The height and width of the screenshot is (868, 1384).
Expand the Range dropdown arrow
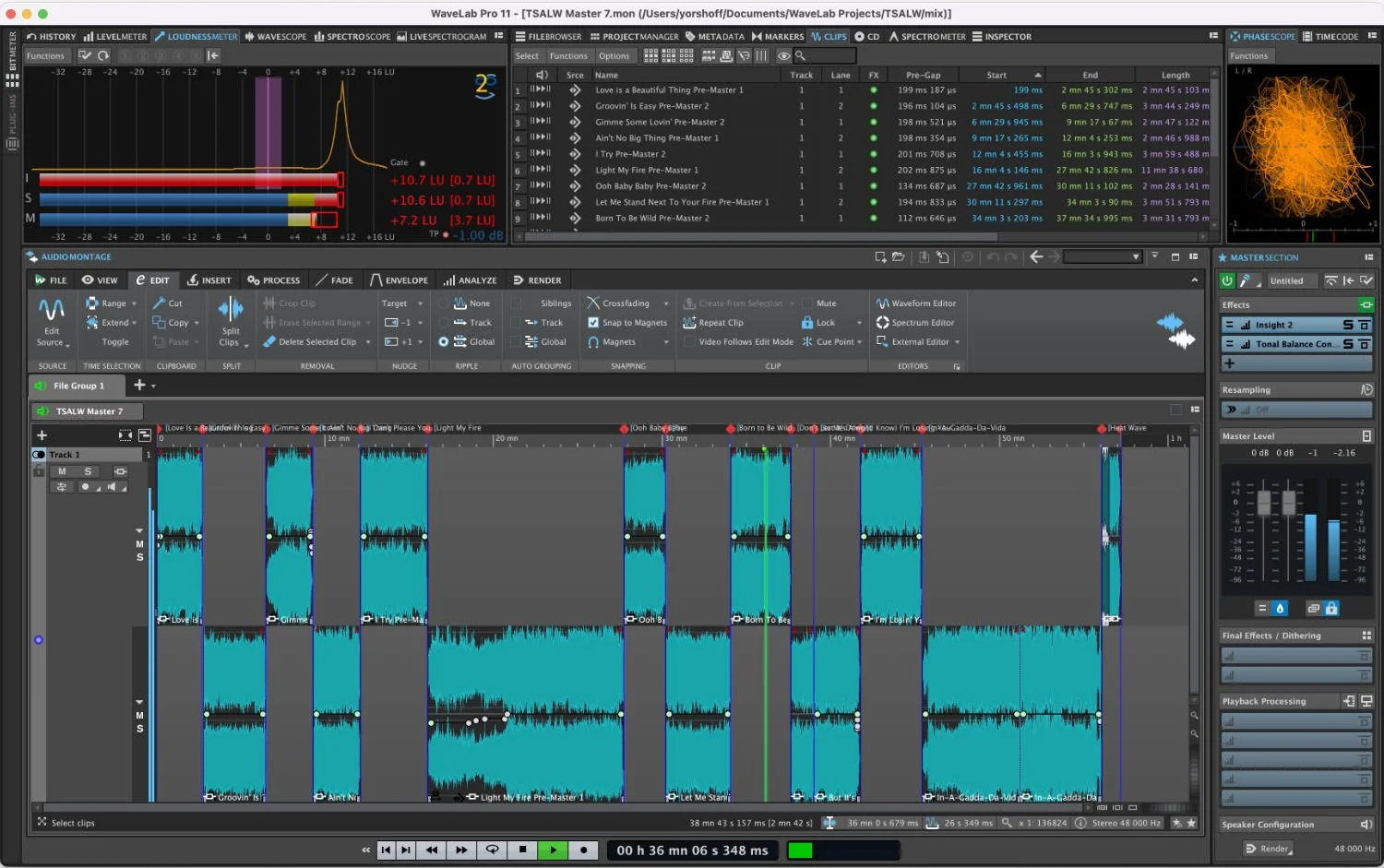click(134, 303)
